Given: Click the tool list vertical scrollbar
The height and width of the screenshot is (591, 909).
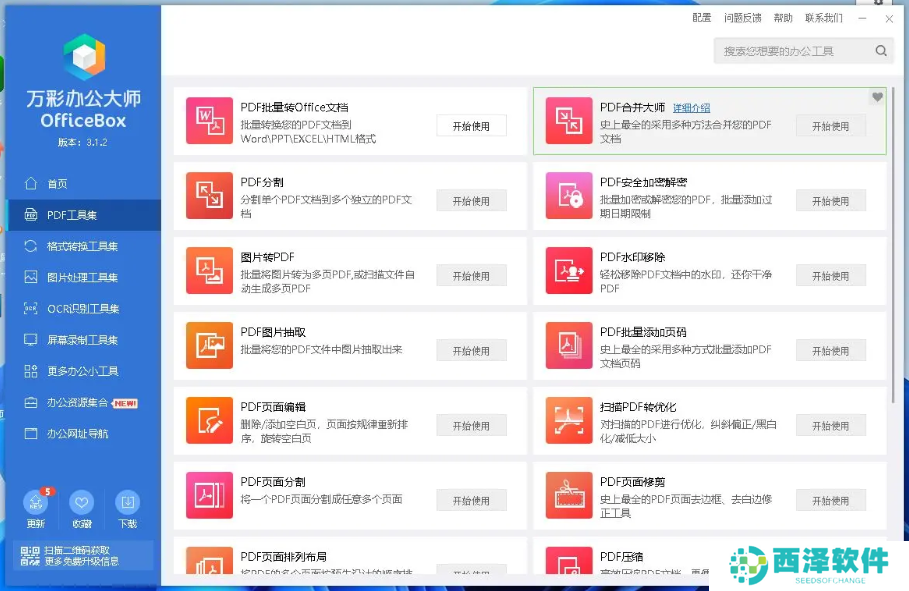Looking at the screenshot, I should pos(893,245).
